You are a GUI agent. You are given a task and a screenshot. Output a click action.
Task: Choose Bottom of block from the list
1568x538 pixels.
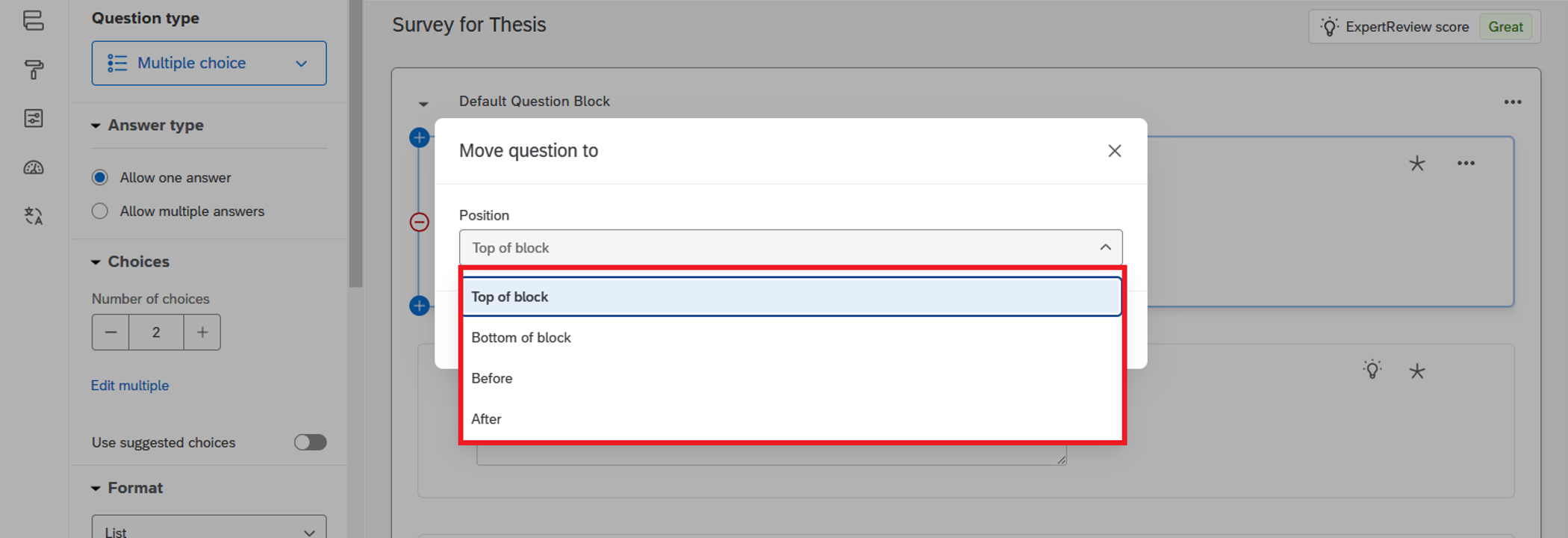point(521,338)
